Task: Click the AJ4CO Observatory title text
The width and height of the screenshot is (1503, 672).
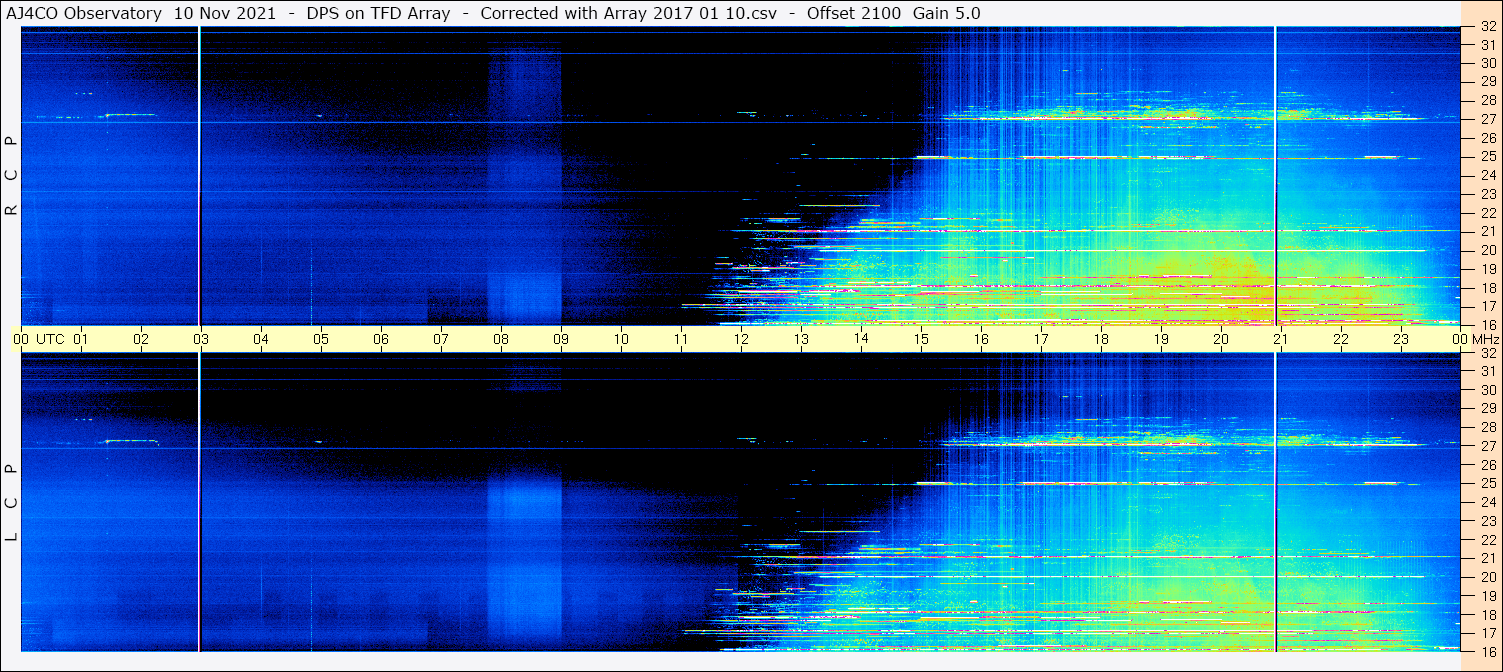Action: point(83,13)
